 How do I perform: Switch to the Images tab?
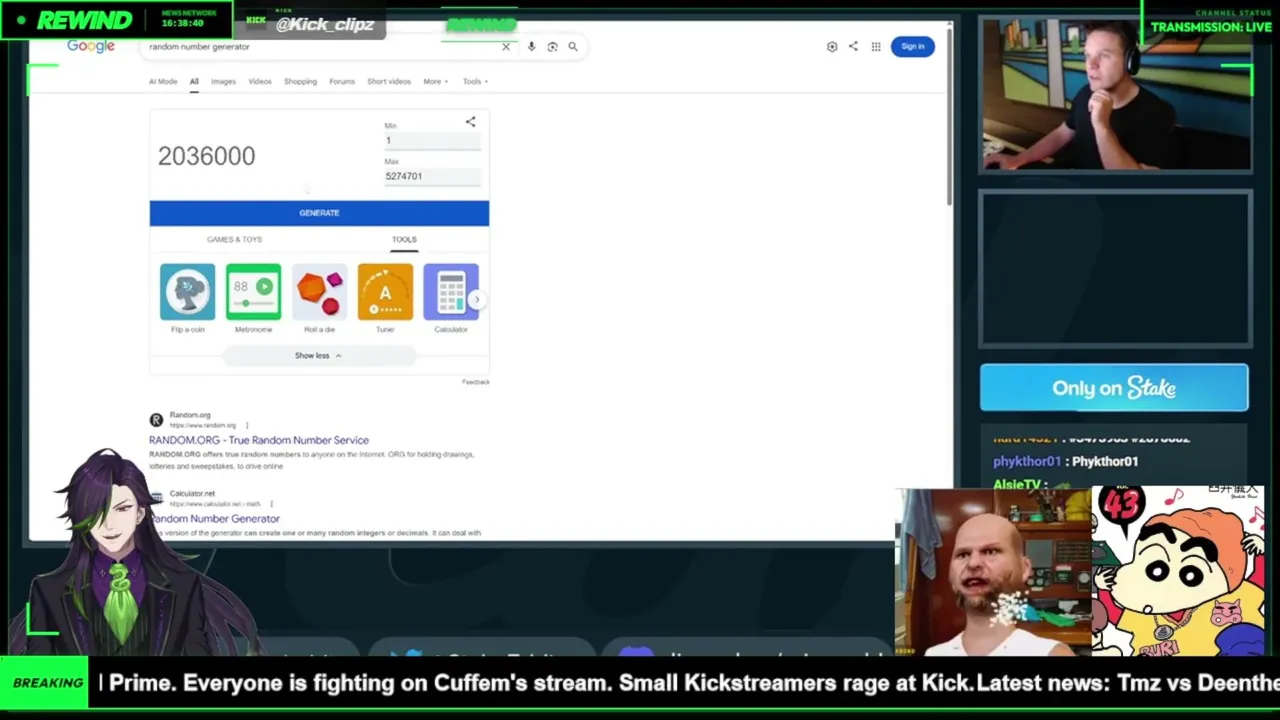pyautogui.click(x=223, y=82)
